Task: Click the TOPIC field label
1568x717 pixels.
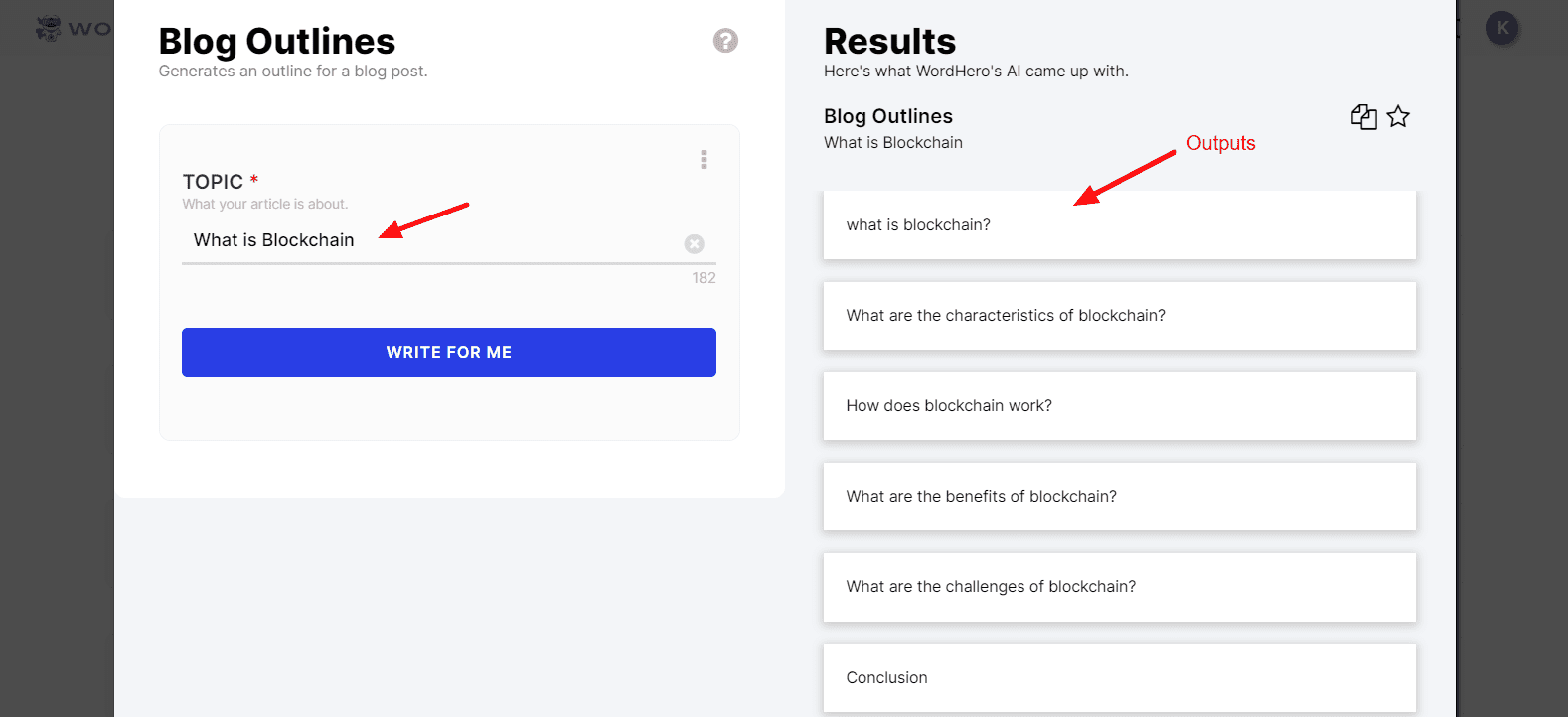Action: 213,182
